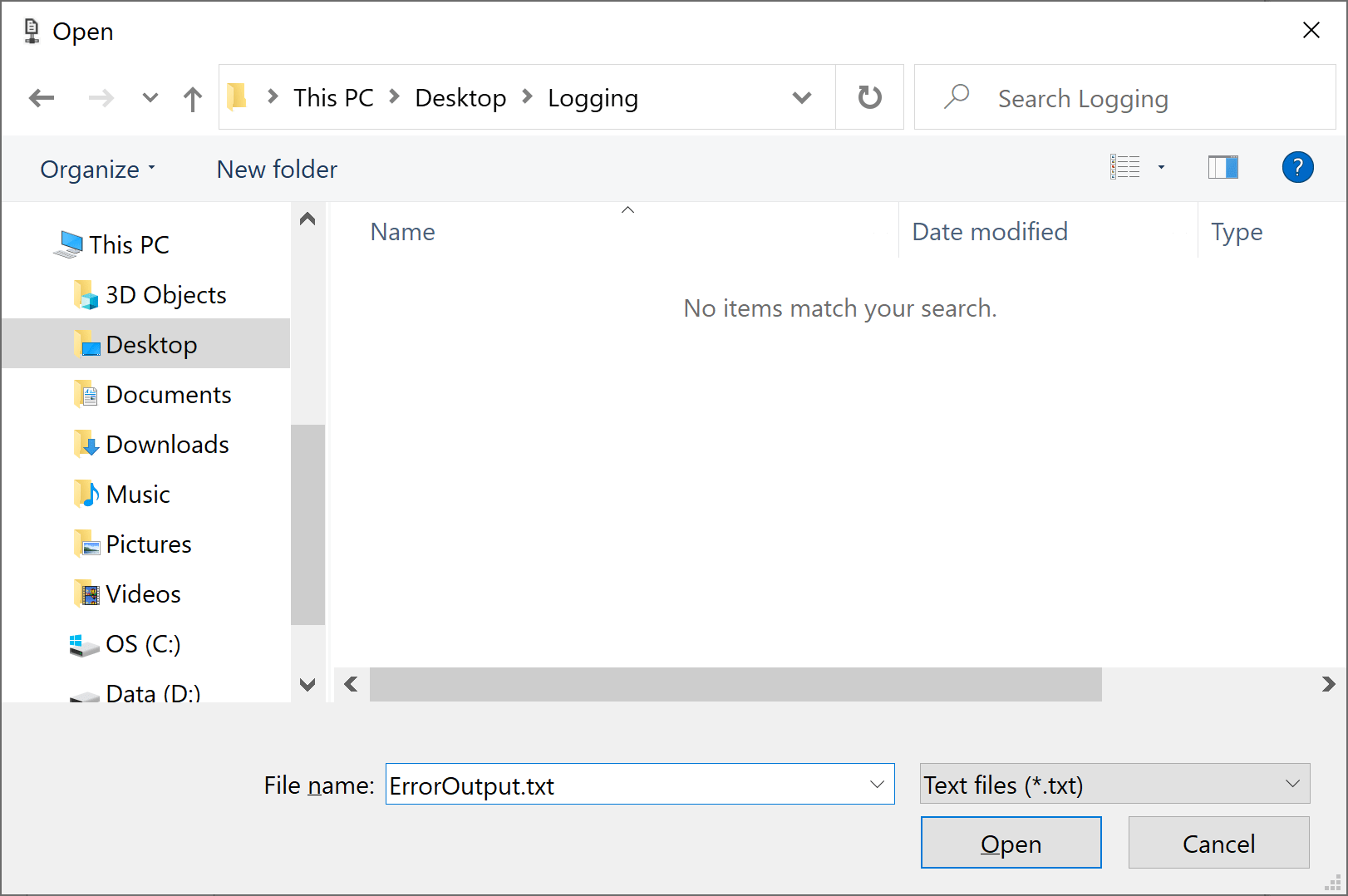Click the Videos folder icon

(87, 593)
